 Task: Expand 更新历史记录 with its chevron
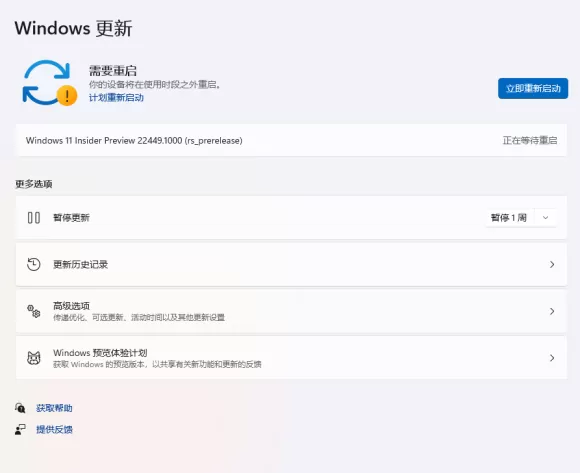(552, 264)
